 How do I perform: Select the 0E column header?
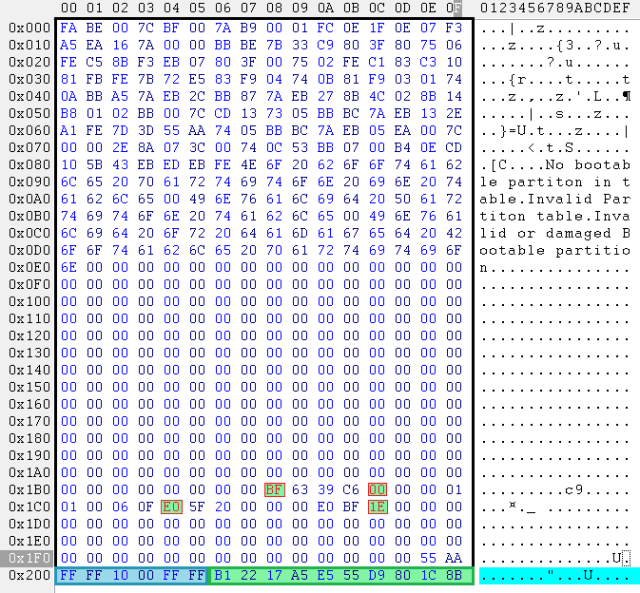(428, 8)
